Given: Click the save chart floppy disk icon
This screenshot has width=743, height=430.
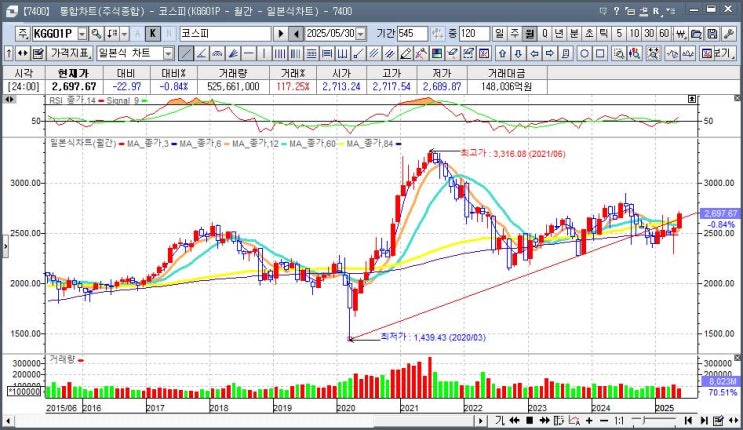Looking at the screenshot, I should 713,34.
